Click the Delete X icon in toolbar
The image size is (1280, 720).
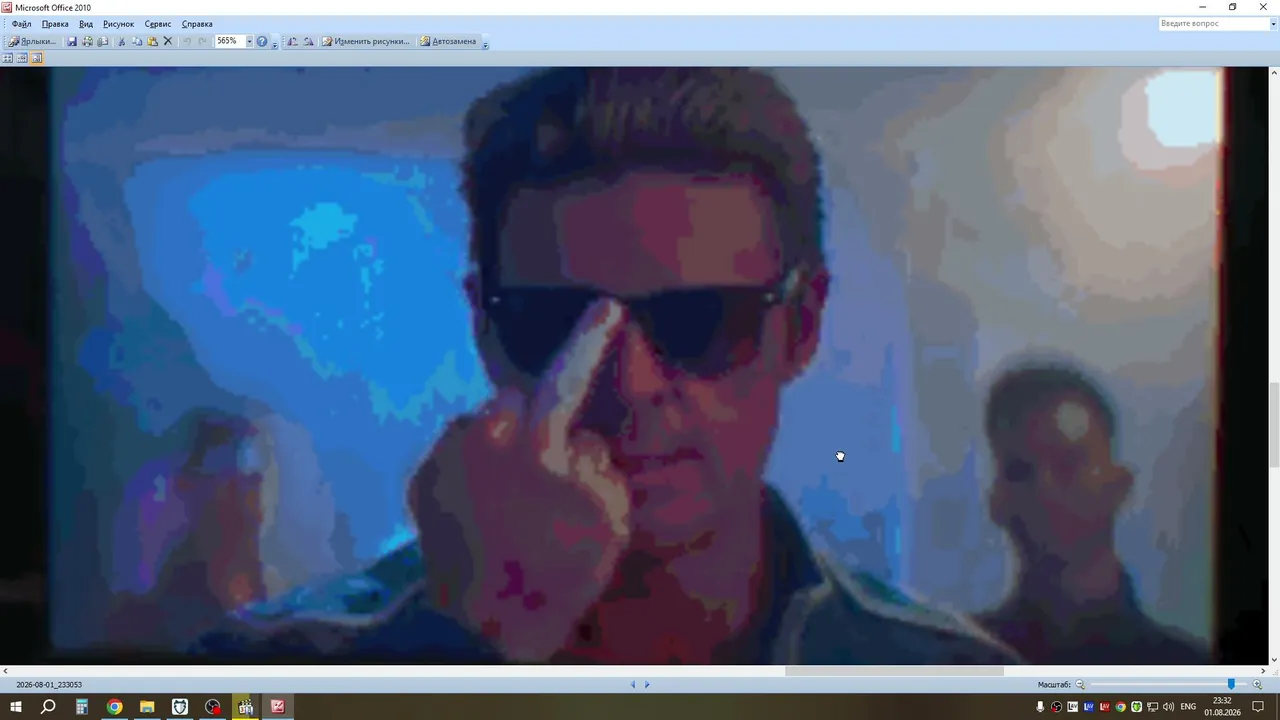pos(168,41)
